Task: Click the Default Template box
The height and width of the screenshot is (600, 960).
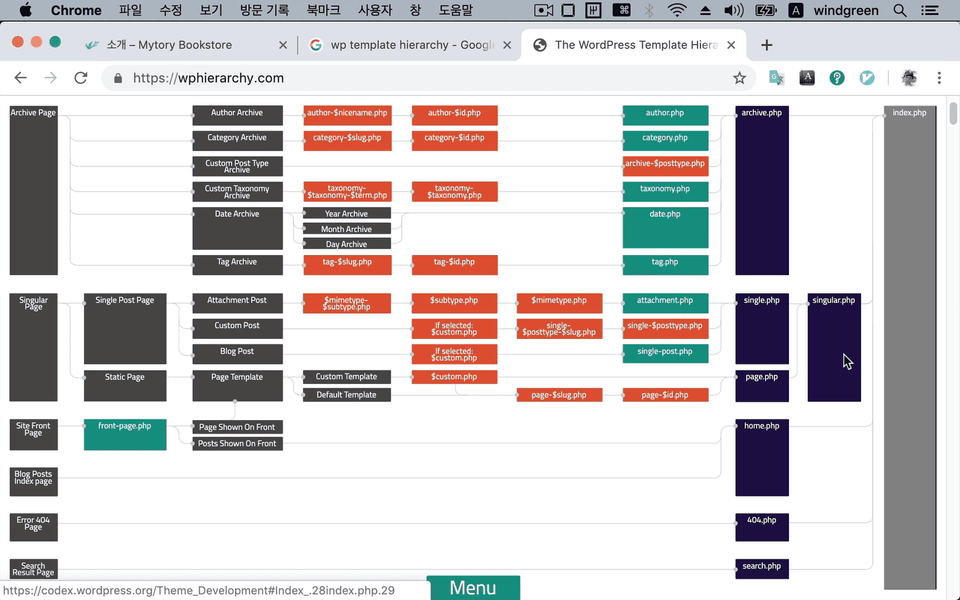Action: [347, 395]
